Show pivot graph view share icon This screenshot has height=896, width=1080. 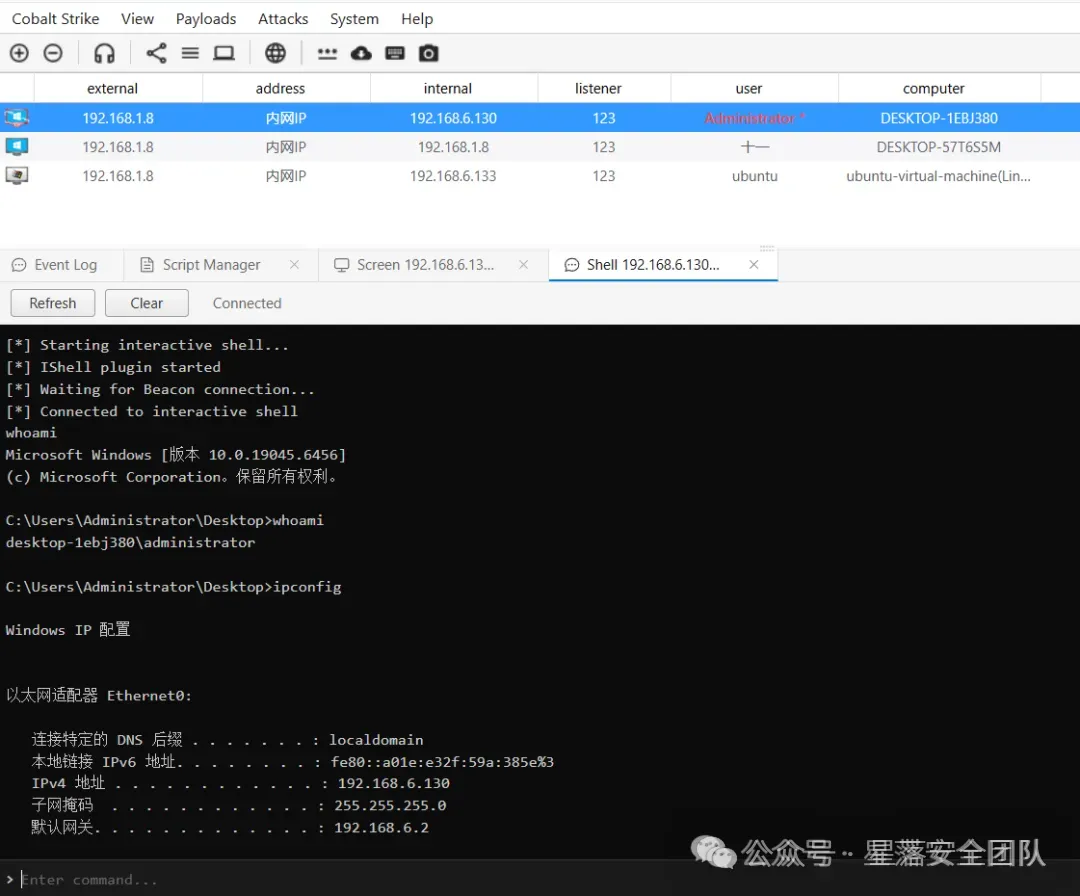pos(156,53)
